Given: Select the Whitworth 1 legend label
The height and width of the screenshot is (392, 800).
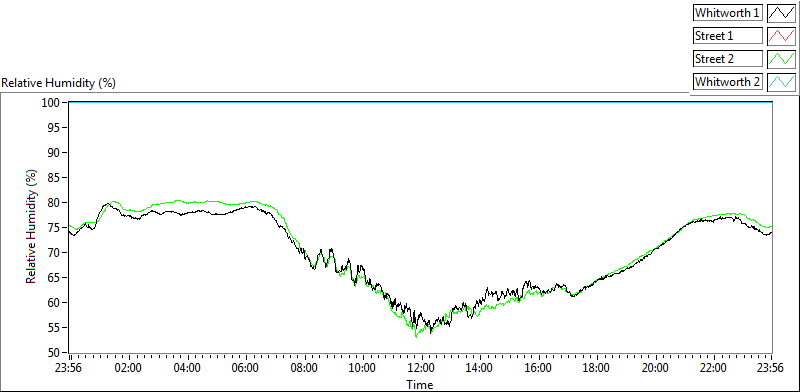Looking at the screenshot, I should (728, 13).
